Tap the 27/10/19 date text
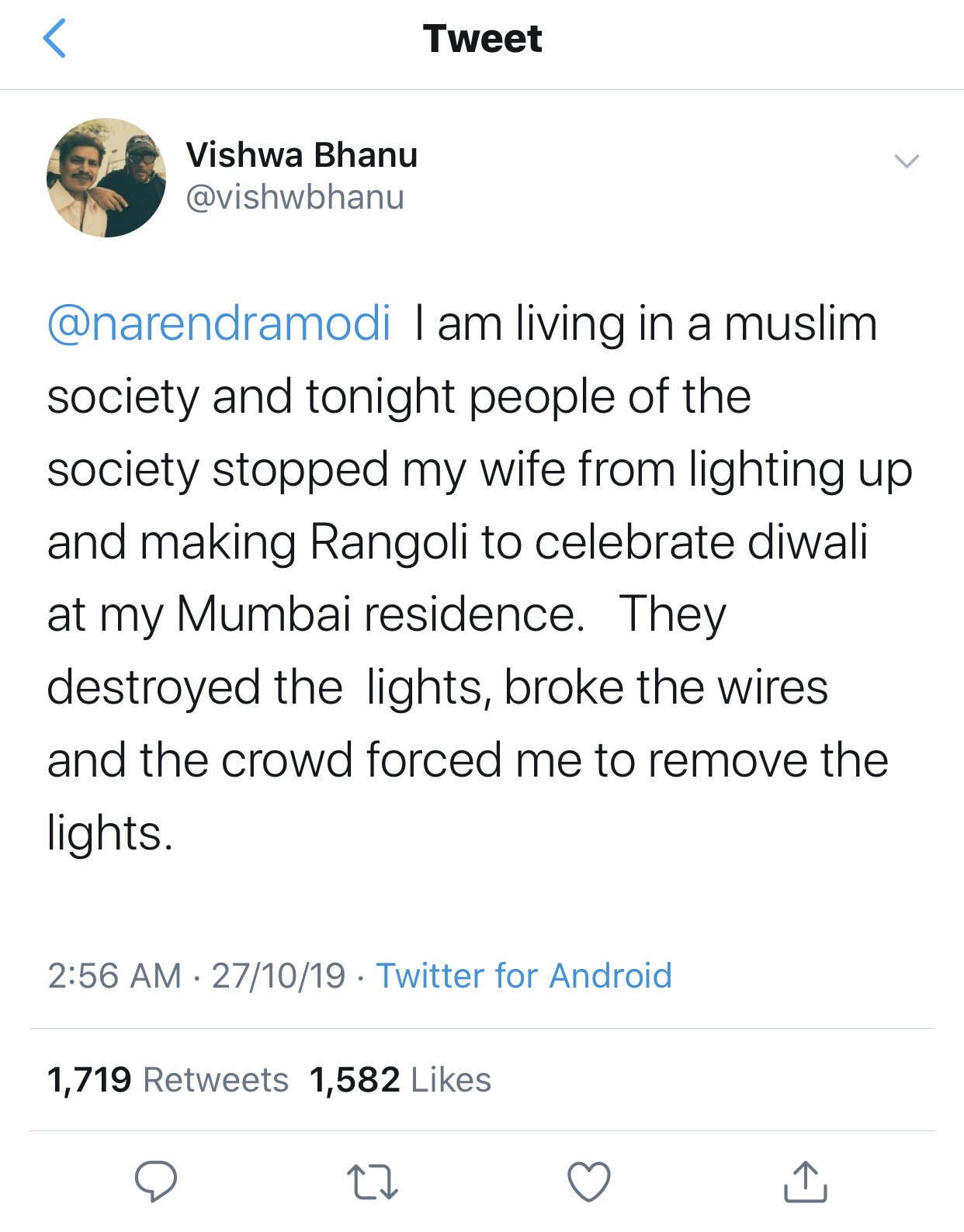Image resolution: width=964 pixels, height=1232 pixels. (278, 975)
